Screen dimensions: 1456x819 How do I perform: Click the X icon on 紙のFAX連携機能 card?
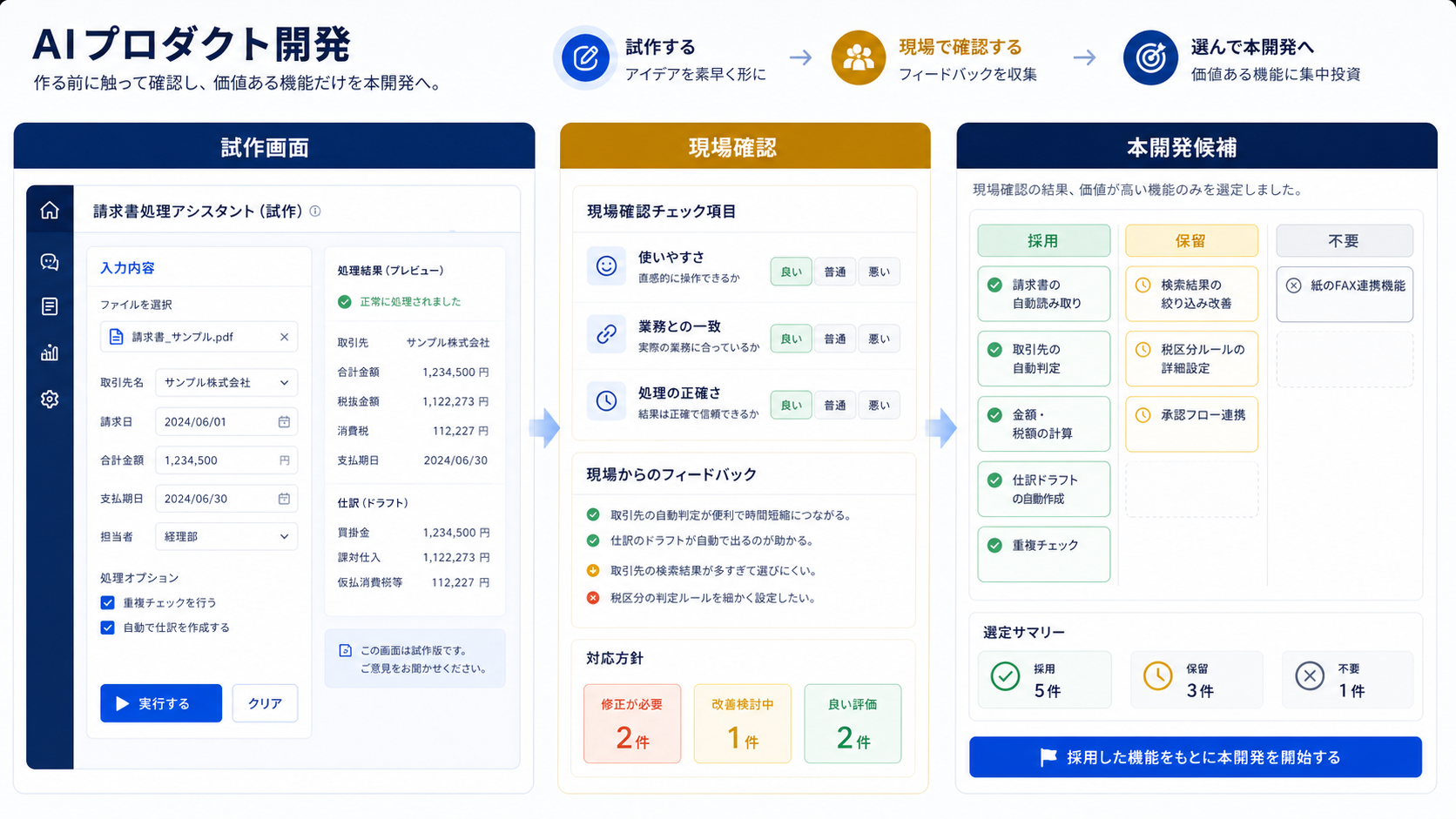click(1294, 285)
